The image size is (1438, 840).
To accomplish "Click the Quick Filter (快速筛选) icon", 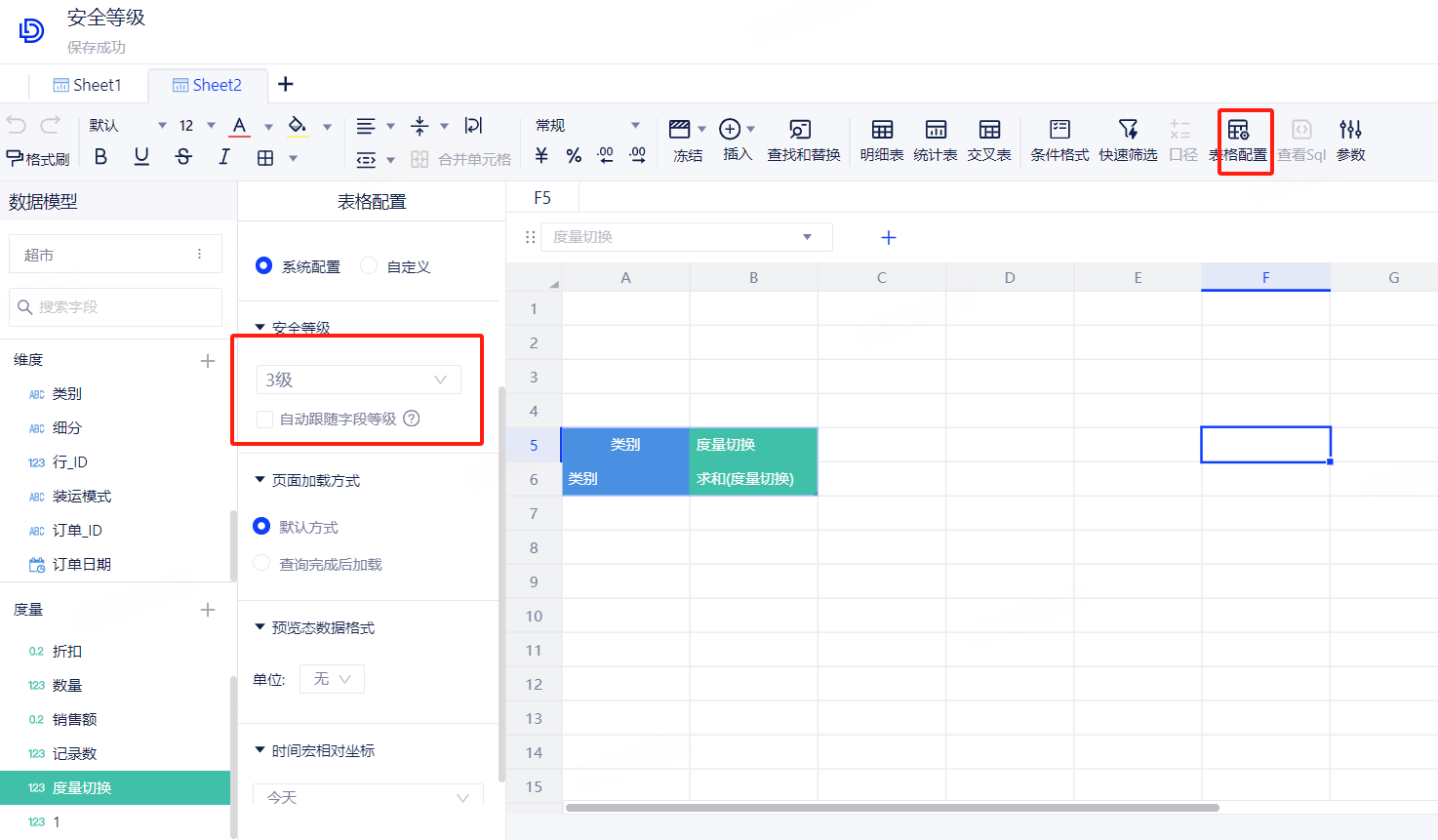I will [x=1128, y=140].
